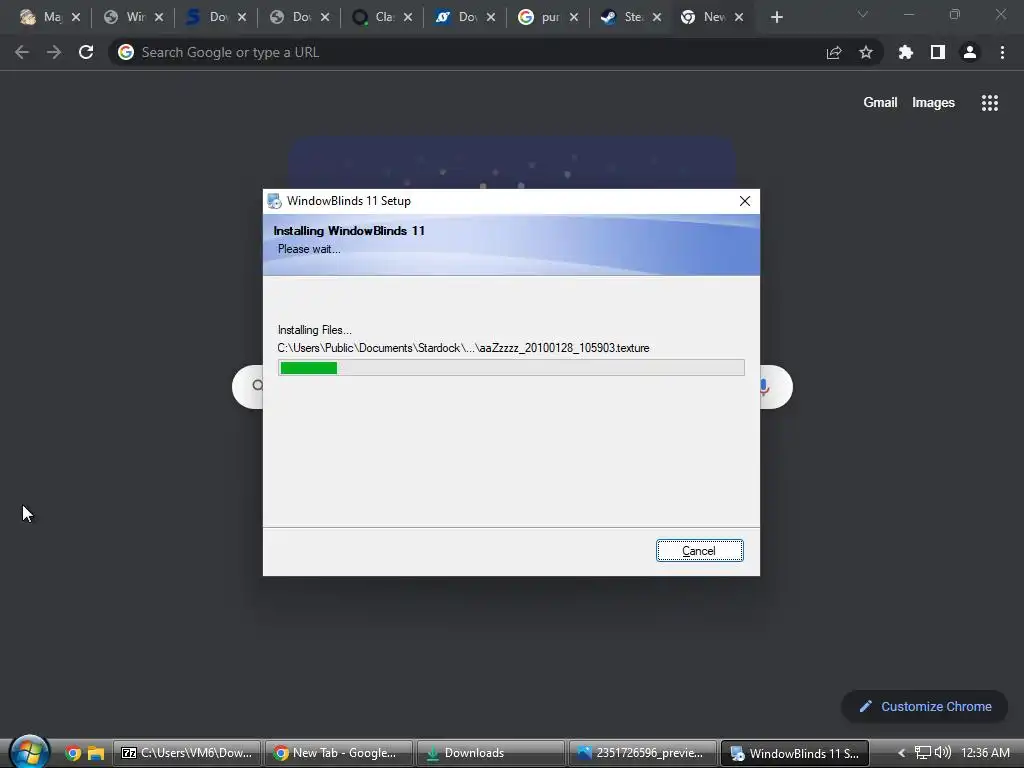1024x768 pixels.
Task: Toggle the Chrome side panel icon
Action: [x=937, y=52]
